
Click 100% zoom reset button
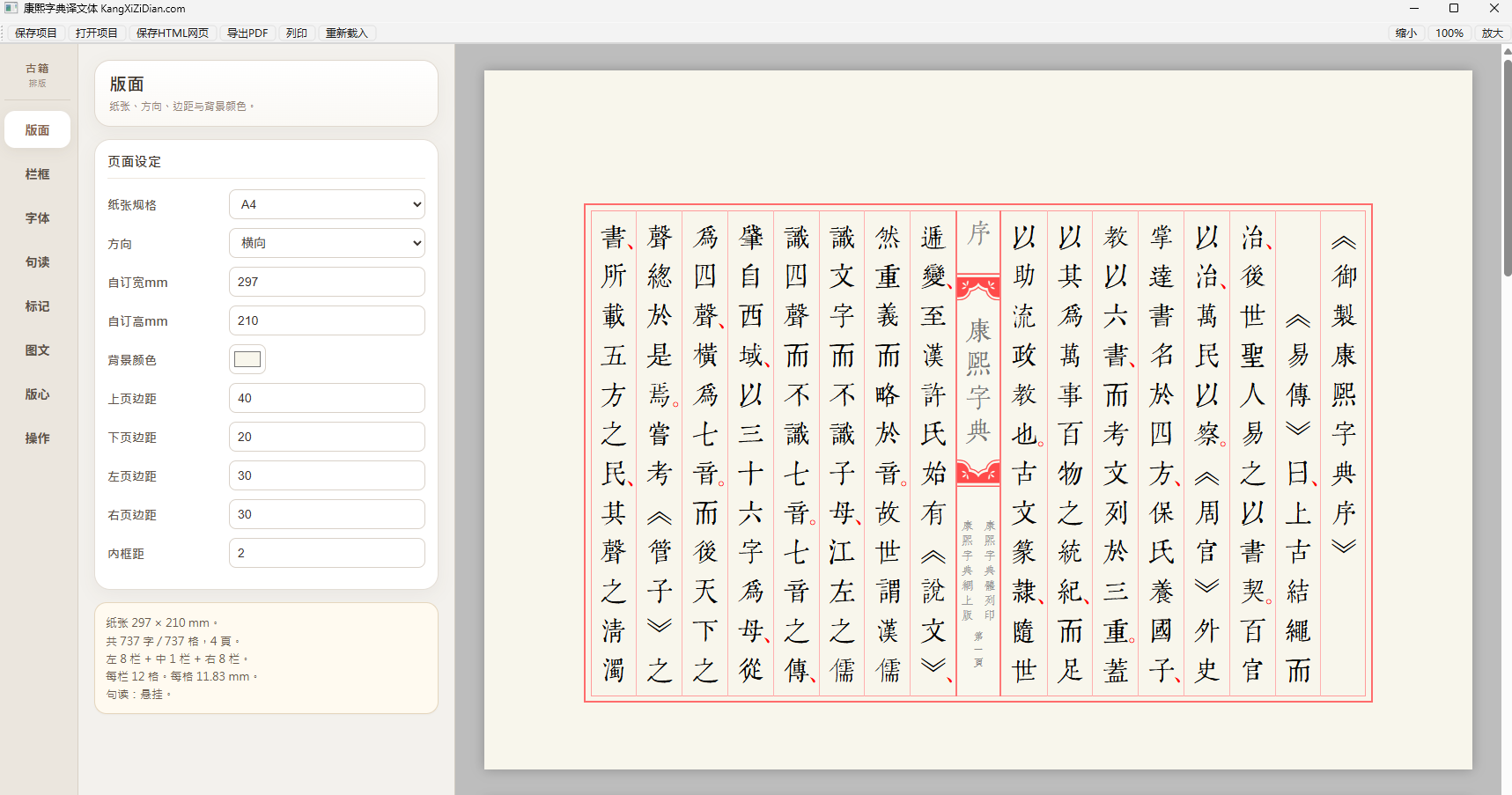pyautogui.click(x=1449, y=33)
